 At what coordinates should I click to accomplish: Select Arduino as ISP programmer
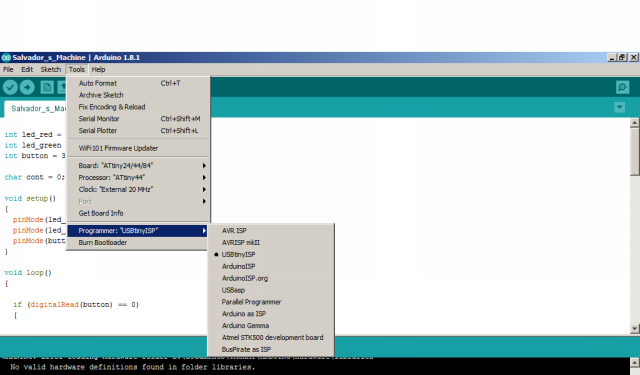[271, 314]
